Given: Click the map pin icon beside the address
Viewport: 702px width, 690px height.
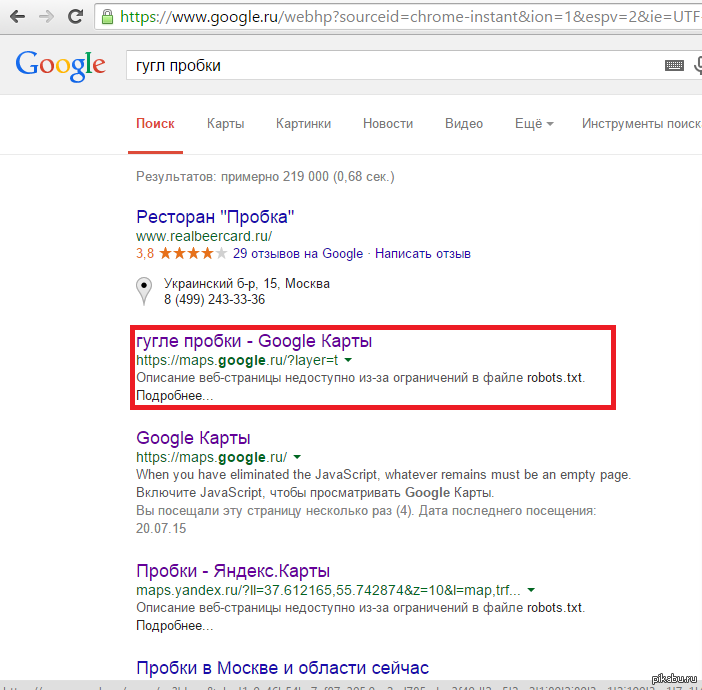Looking at the screenshot, I should click(144, 291).
